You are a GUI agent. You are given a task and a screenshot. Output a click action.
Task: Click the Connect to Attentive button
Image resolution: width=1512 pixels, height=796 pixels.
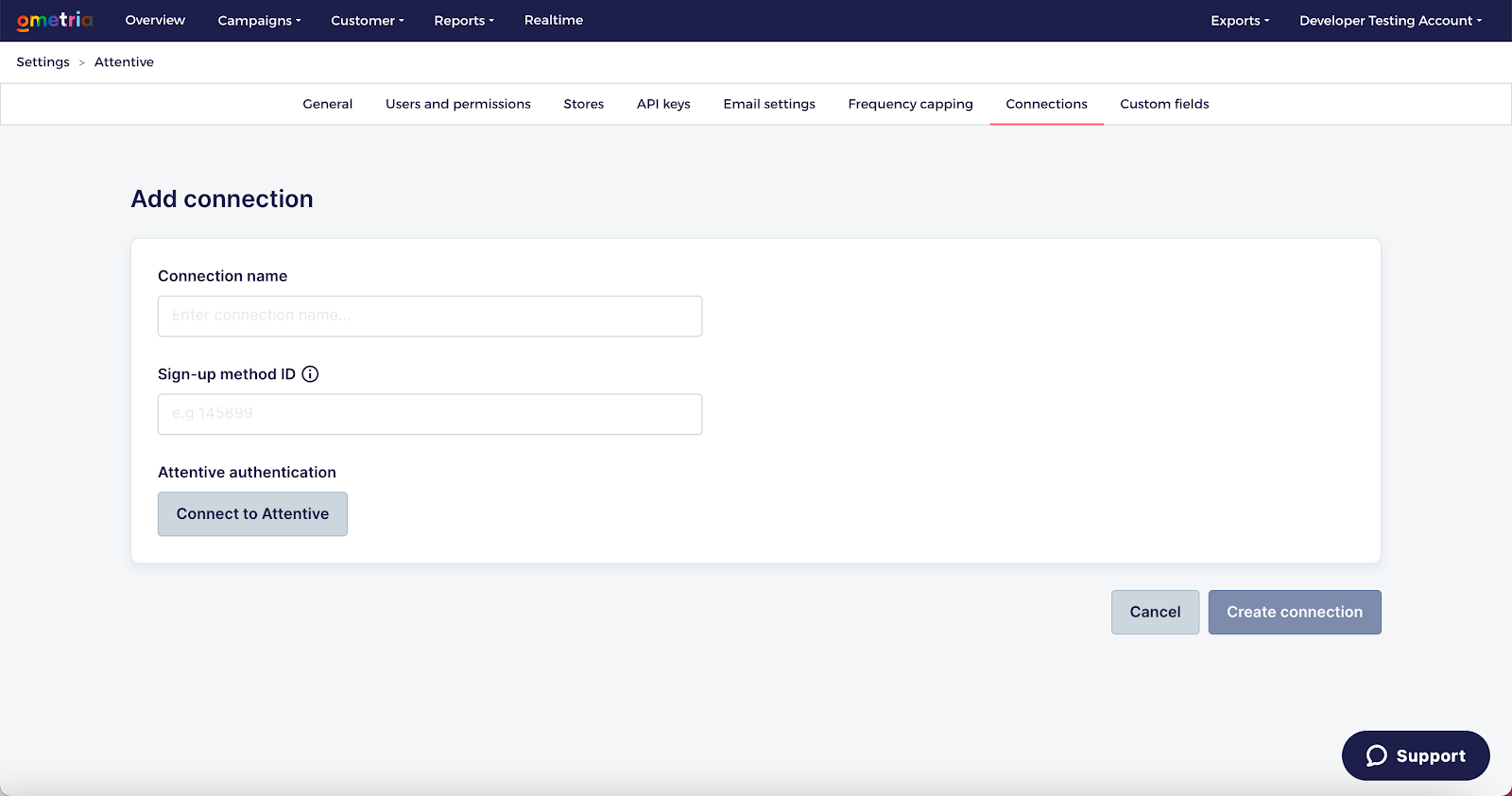252,514
